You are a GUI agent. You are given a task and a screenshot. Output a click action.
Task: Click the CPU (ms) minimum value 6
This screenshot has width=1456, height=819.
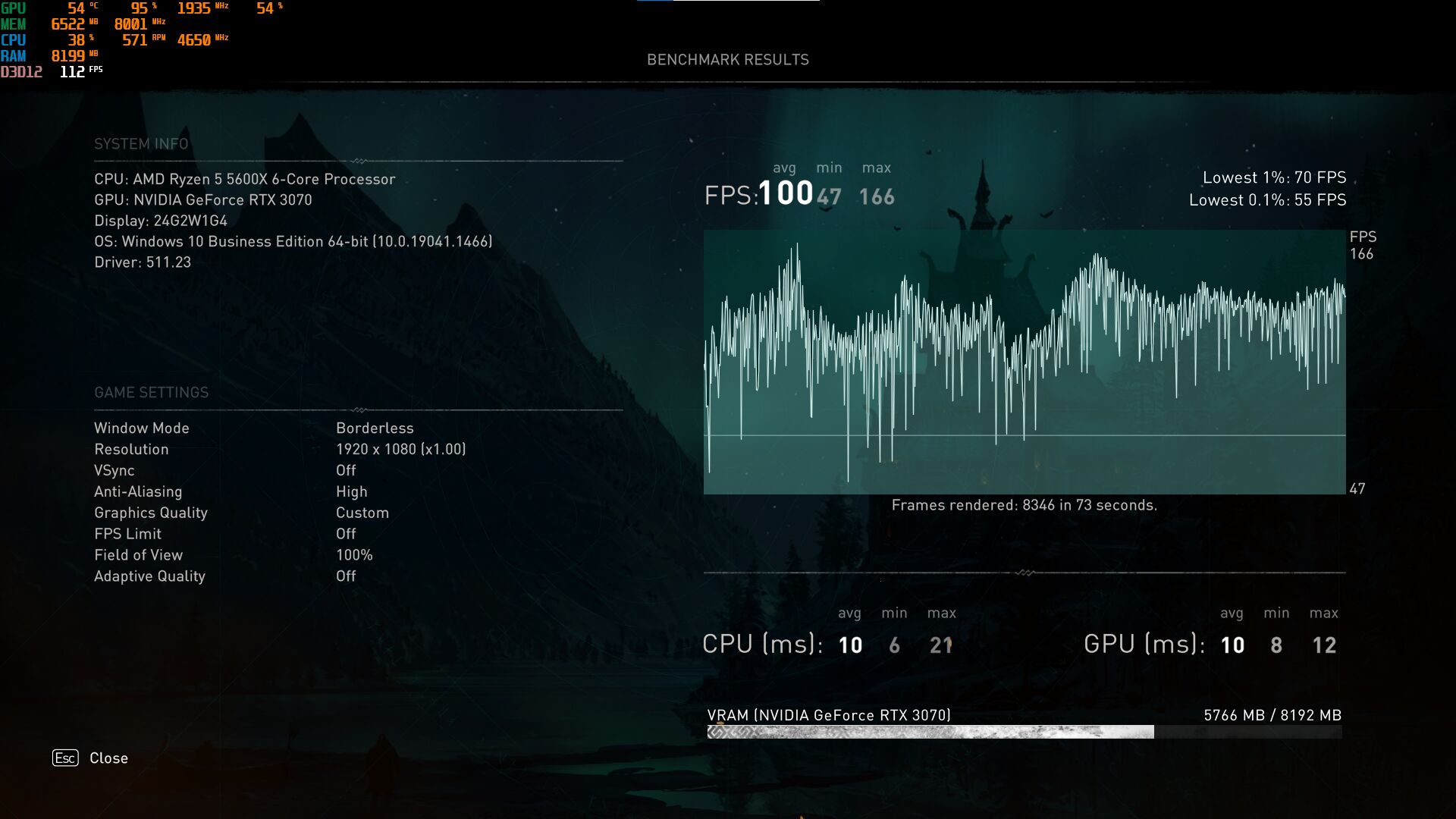point(895,645)
